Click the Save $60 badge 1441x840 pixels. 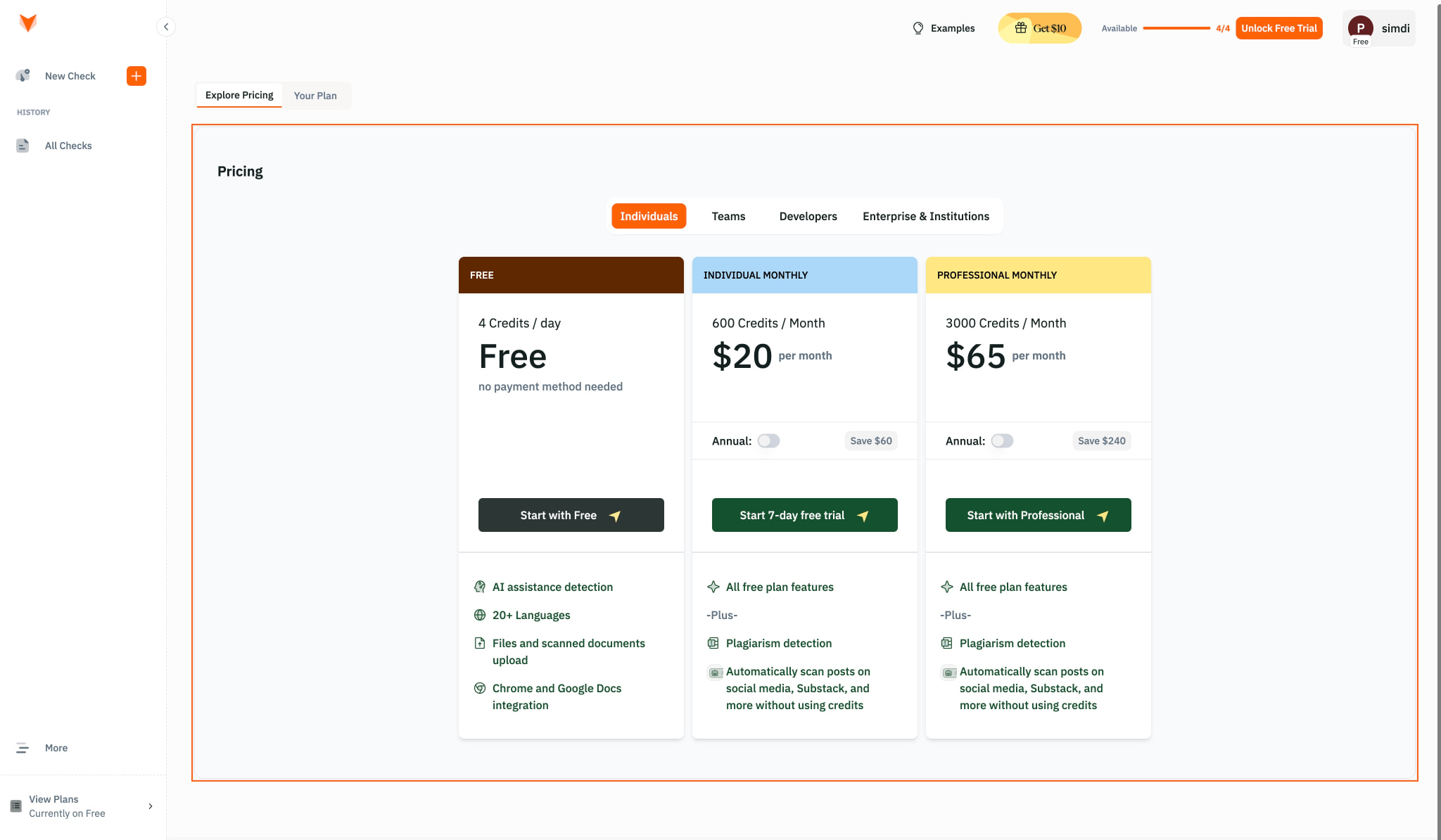click(871, 441)
